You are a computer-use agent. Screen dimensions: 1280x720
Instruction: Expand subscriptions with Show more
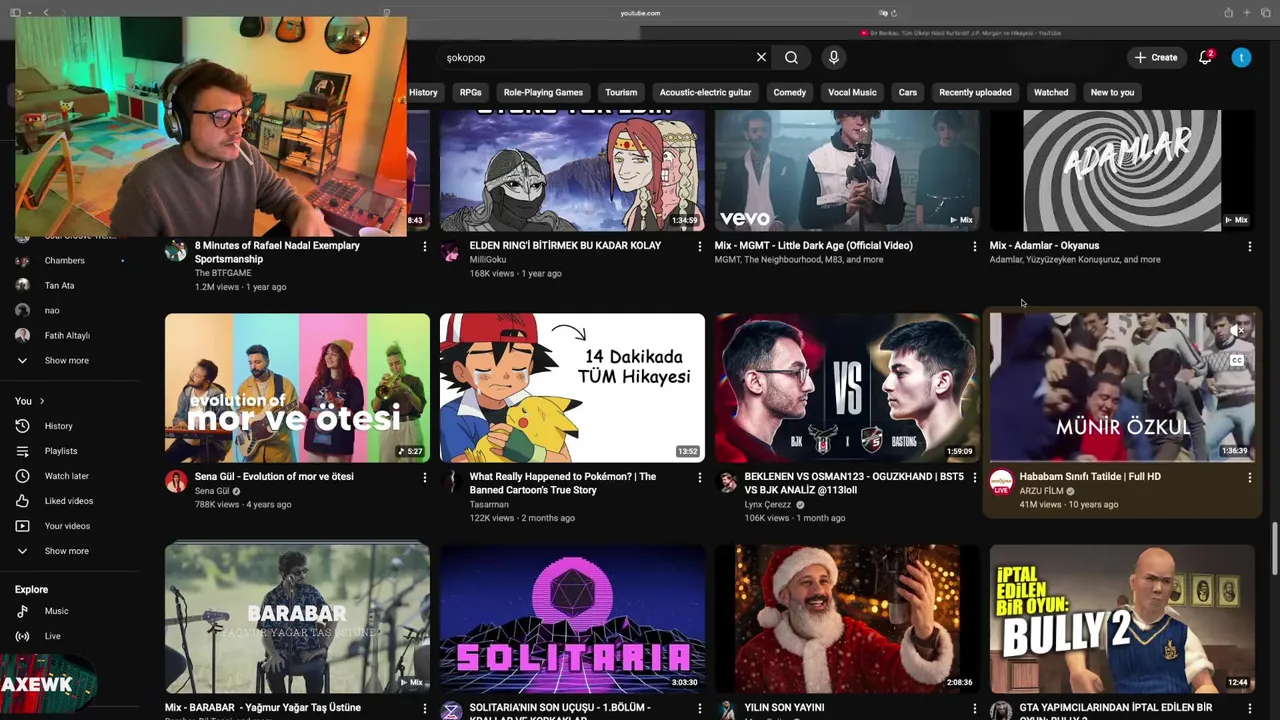click(x=67, y=360)
